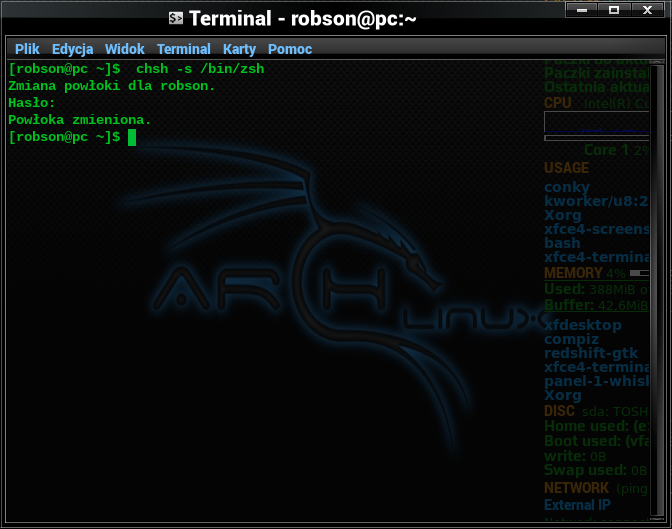
Task: Click the terminal's vertical scrollbar track
Action: pyautogui.click(x=657, y=292)
